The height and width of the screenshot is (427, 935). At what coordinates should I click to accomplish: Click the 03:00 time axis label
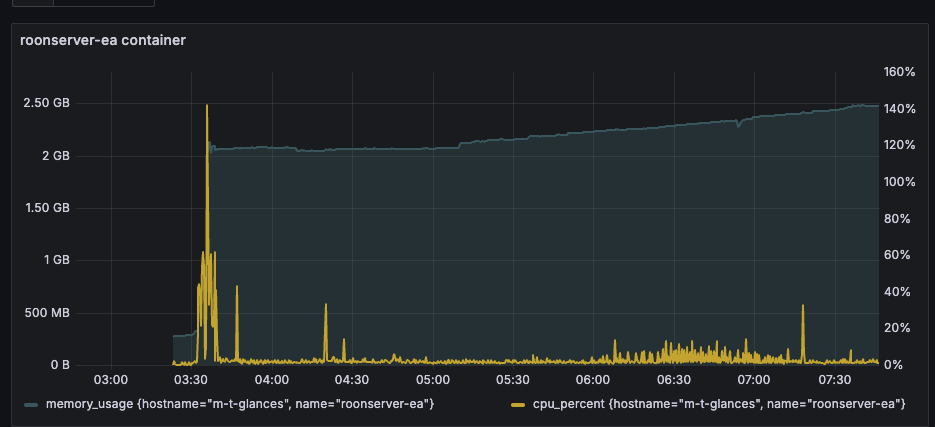click(x=111, y=379)
